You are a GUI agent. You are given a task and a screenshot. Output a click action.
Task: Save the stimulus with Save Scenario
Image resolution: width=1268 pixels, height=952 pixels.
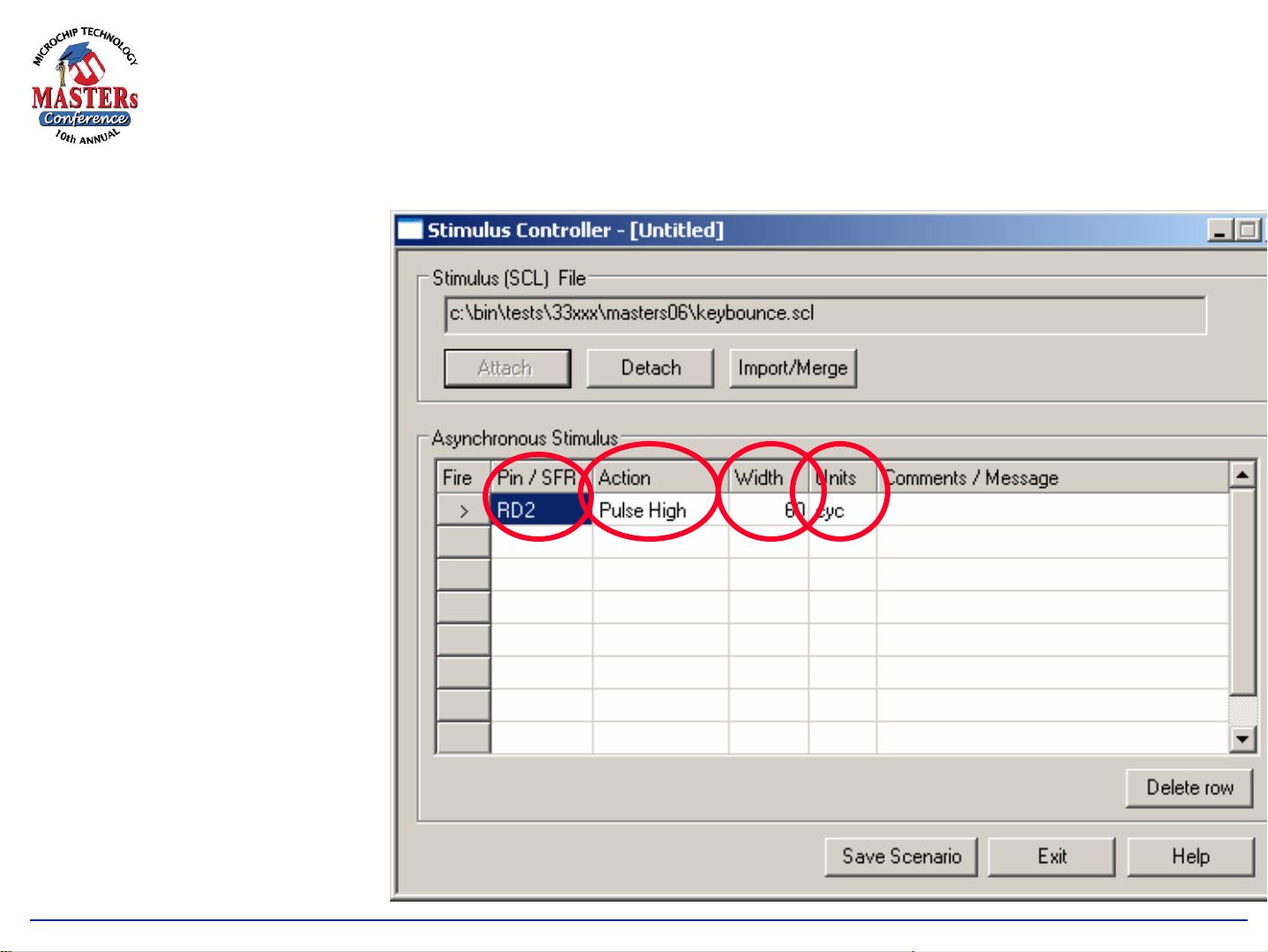[x=901, y=857]
